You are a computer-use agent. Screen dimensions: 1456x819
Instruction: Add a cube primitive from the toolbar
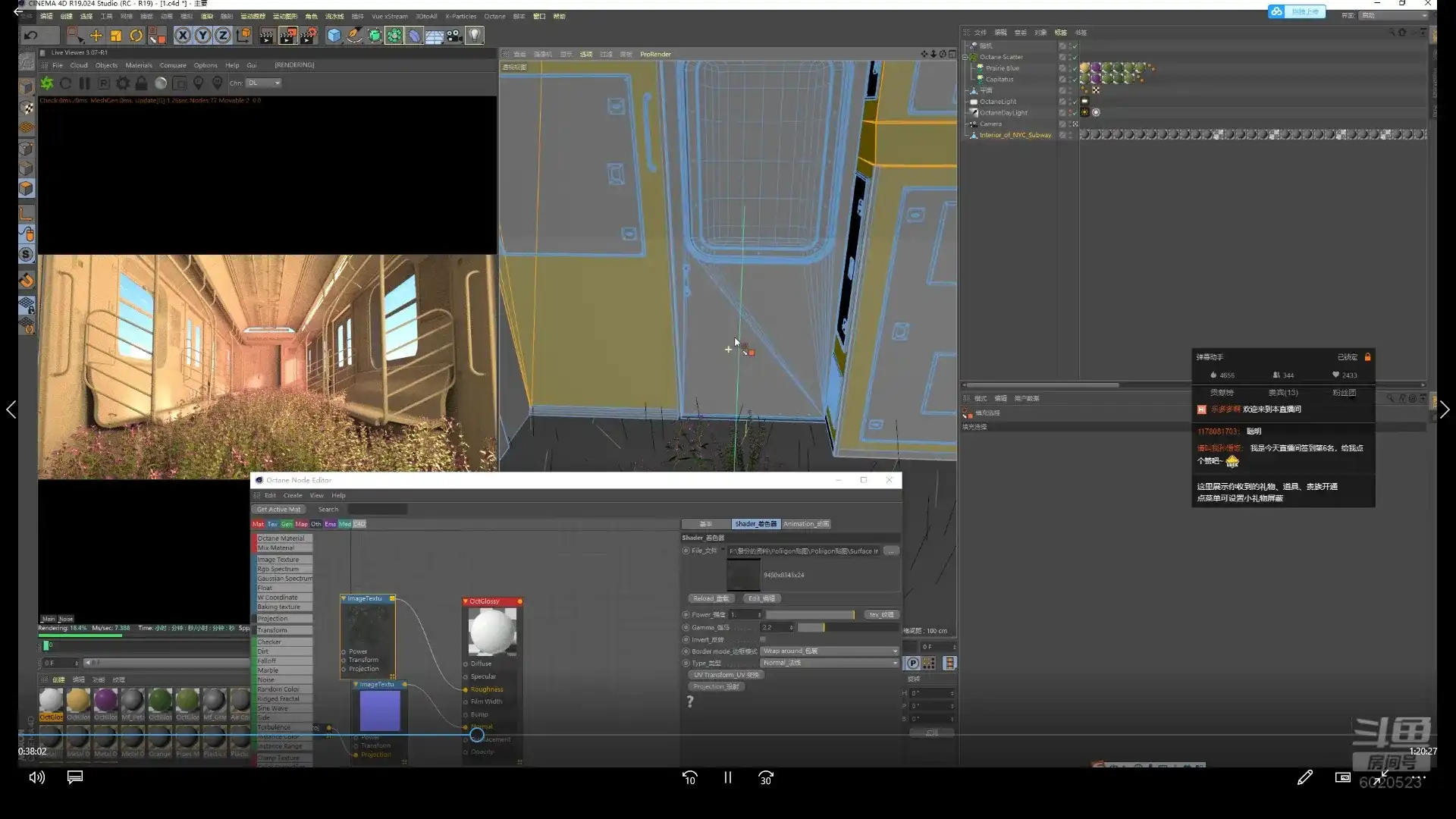tap(334, 36)
